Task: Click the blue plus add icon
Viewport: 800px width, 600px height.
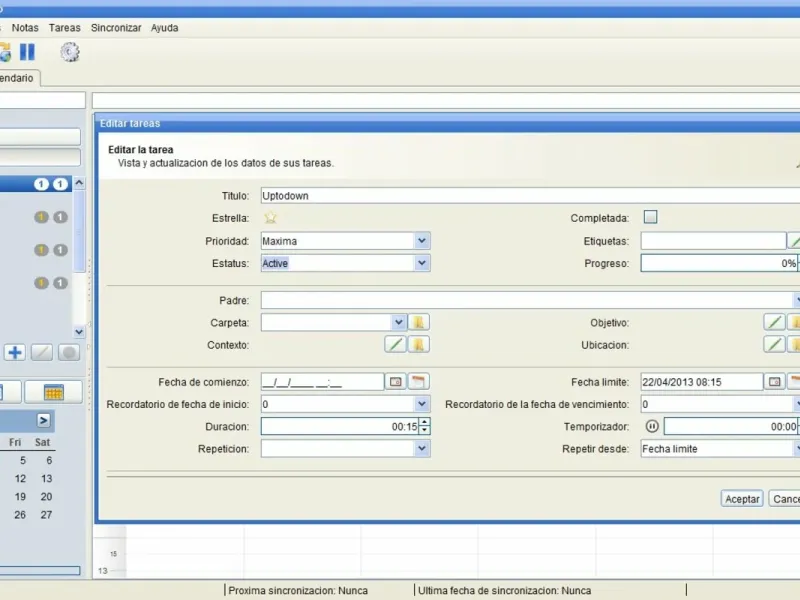Action: (x=15, y=352)
